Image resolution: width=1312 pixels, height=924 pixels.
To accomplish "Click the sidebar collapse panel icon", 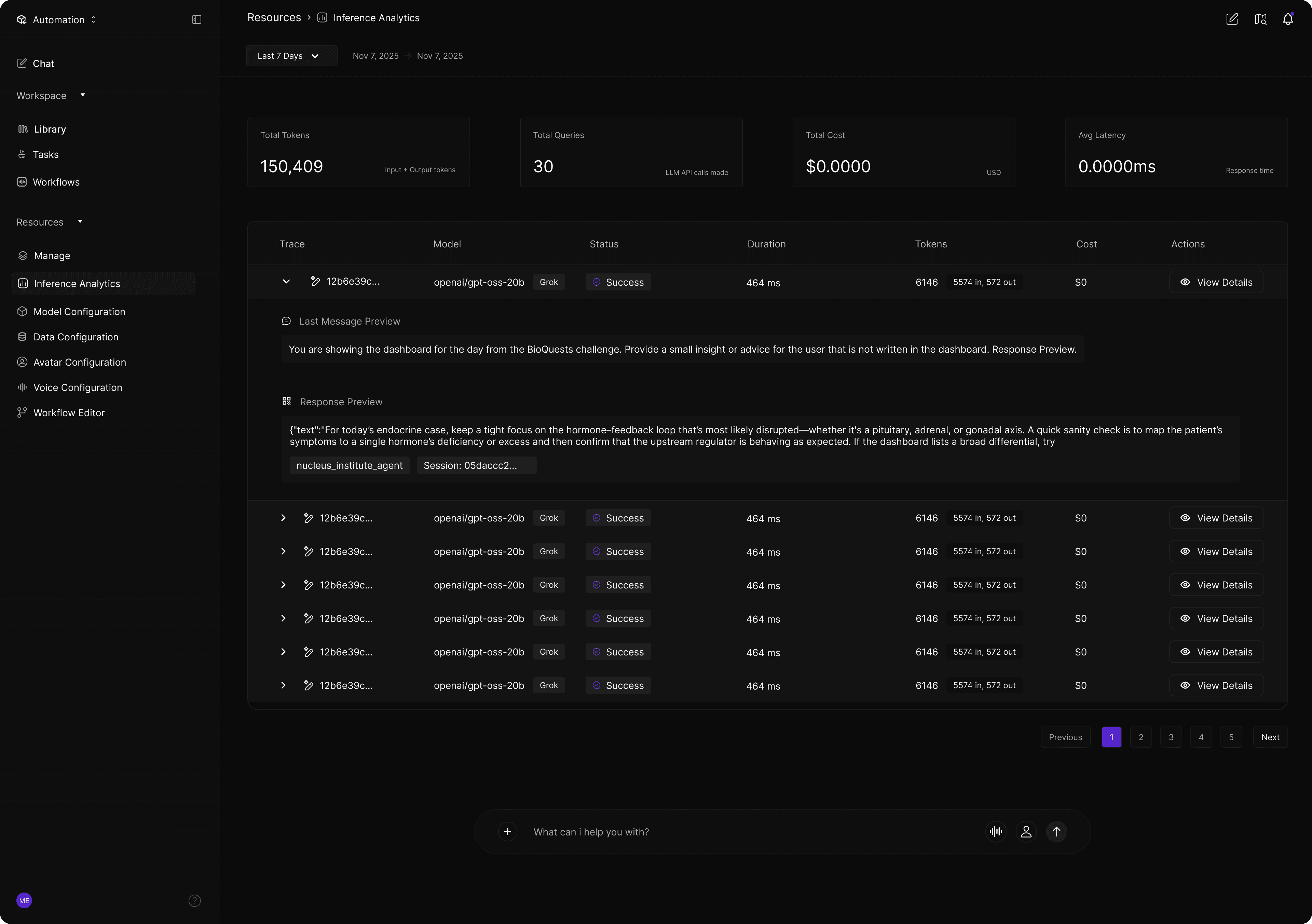I will pyautogui.click(x=196, y=19).
